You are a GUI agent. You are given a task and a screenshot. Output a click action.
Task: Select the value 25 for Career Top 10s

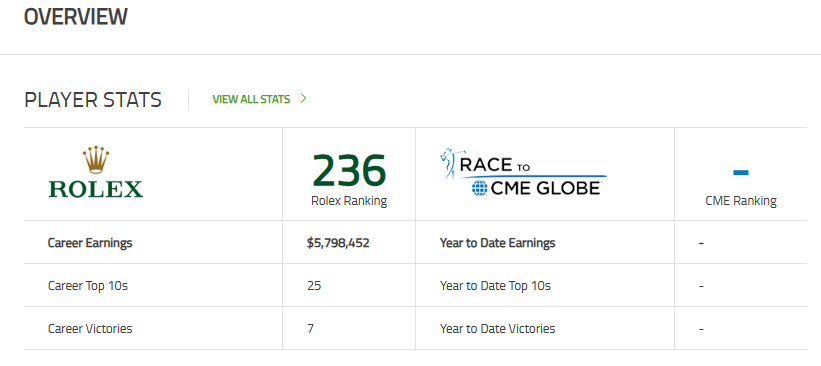coord(314,286)
